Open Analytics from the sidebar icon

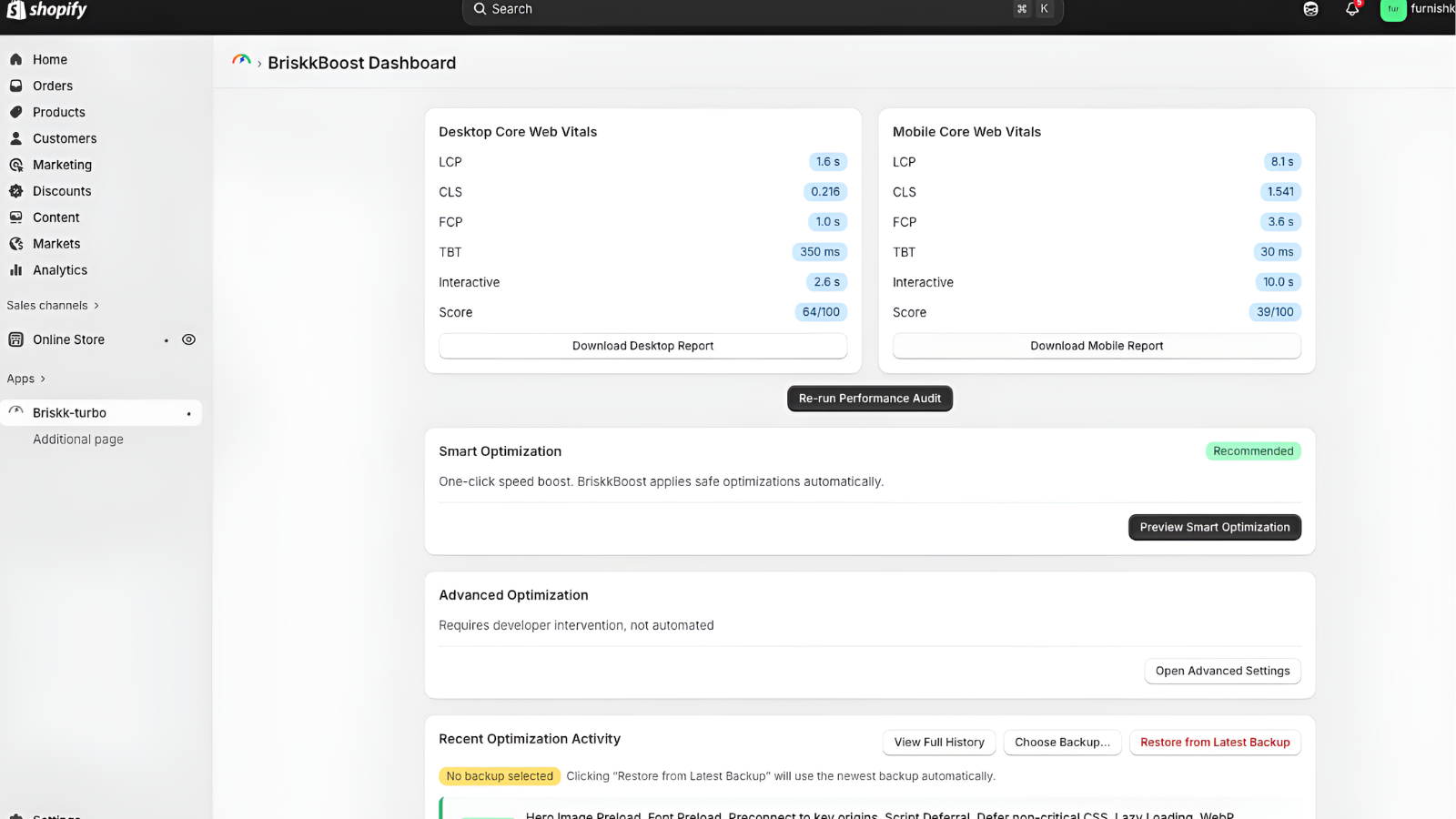point(16,269)
